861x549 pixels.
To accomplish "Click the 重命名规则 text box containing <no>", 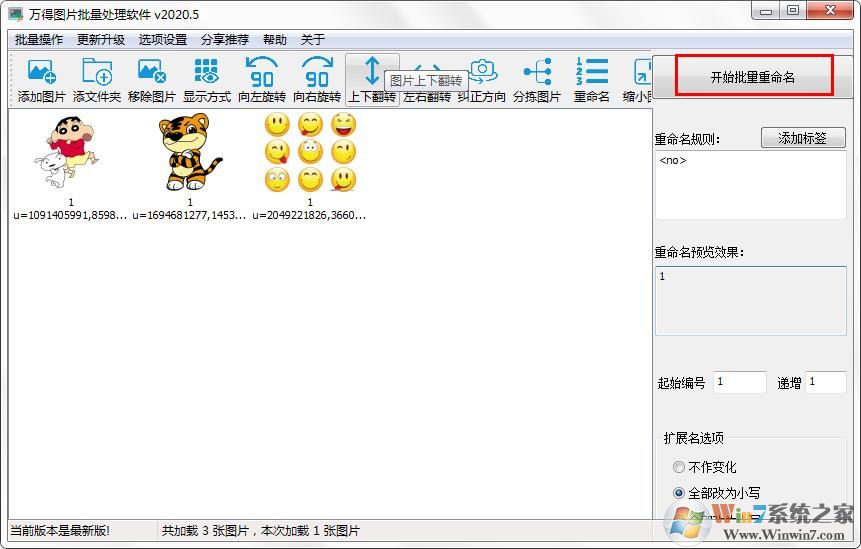I will click(750, 185).
